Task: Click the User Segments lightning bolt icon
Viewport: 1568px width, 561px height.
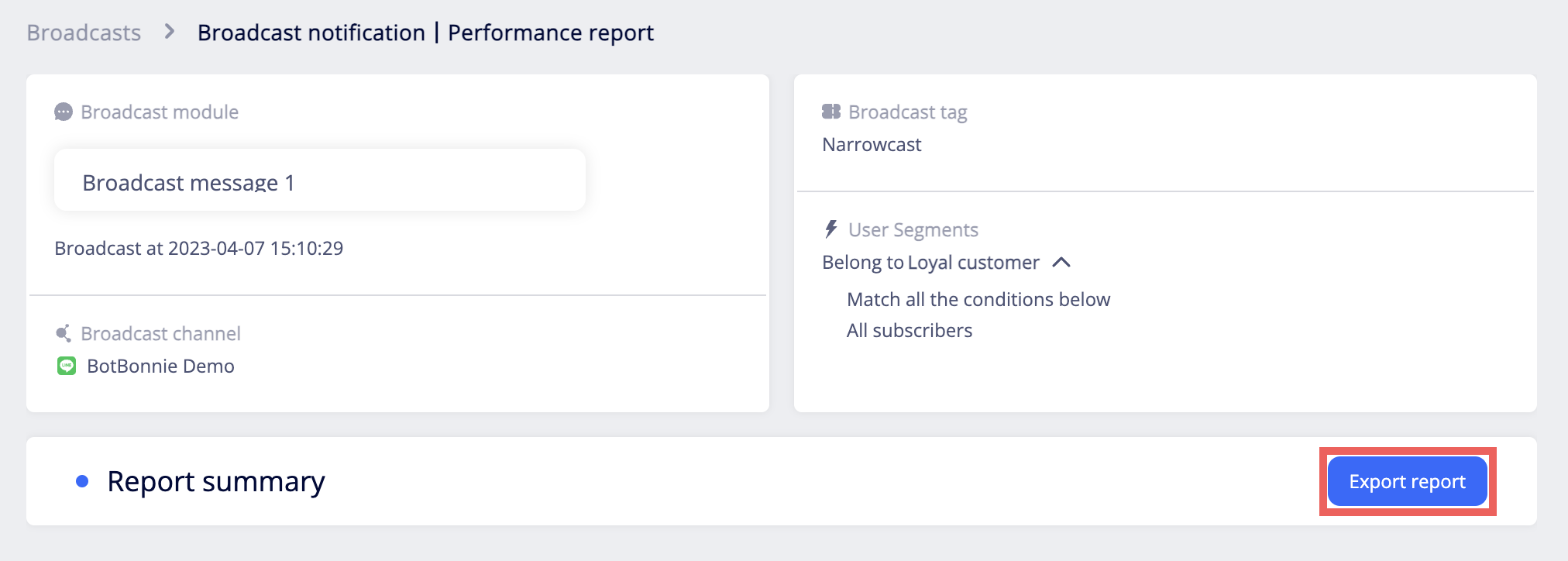Action: coord(831,229)
